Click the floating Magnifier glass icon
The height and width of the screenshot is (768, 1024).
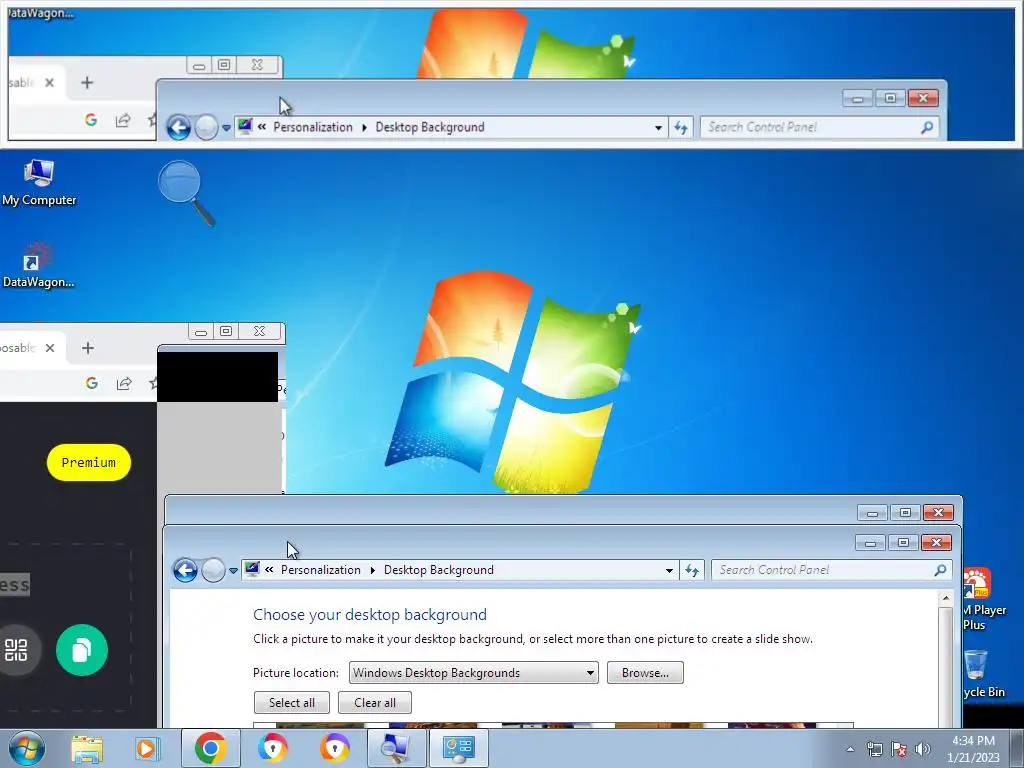click(186, 193)
